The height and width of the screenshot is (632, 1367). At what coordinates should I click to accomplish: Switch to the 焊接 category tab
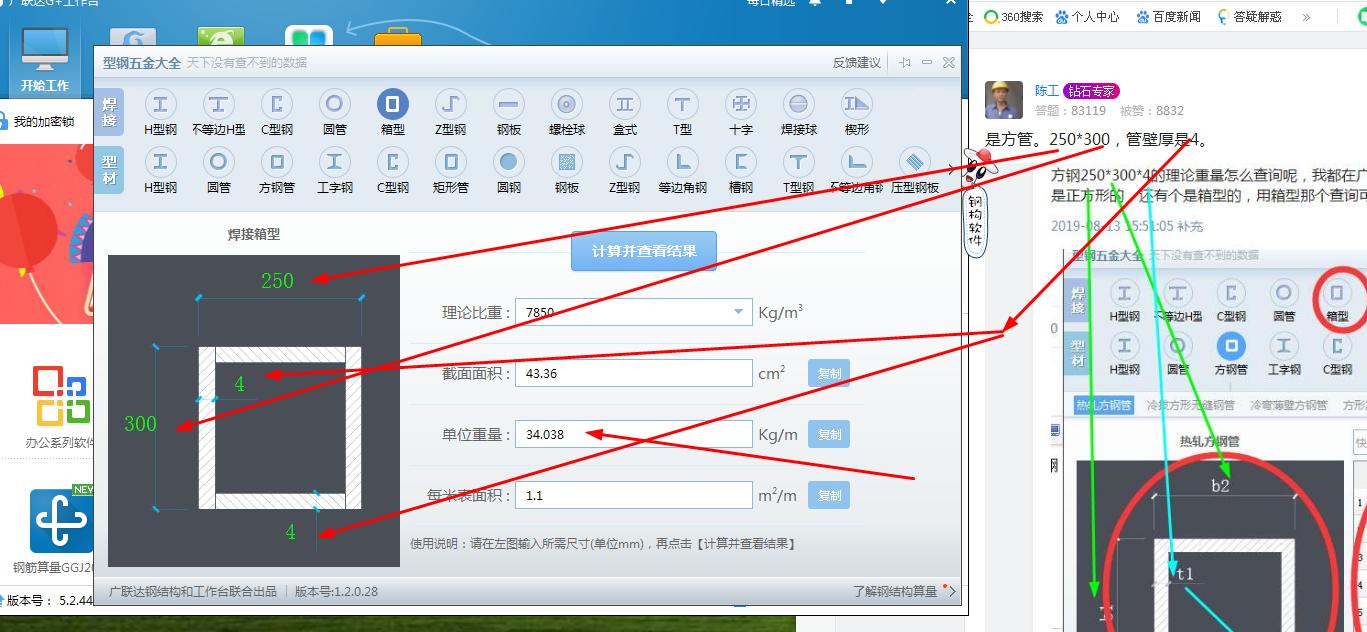(110, 111)
